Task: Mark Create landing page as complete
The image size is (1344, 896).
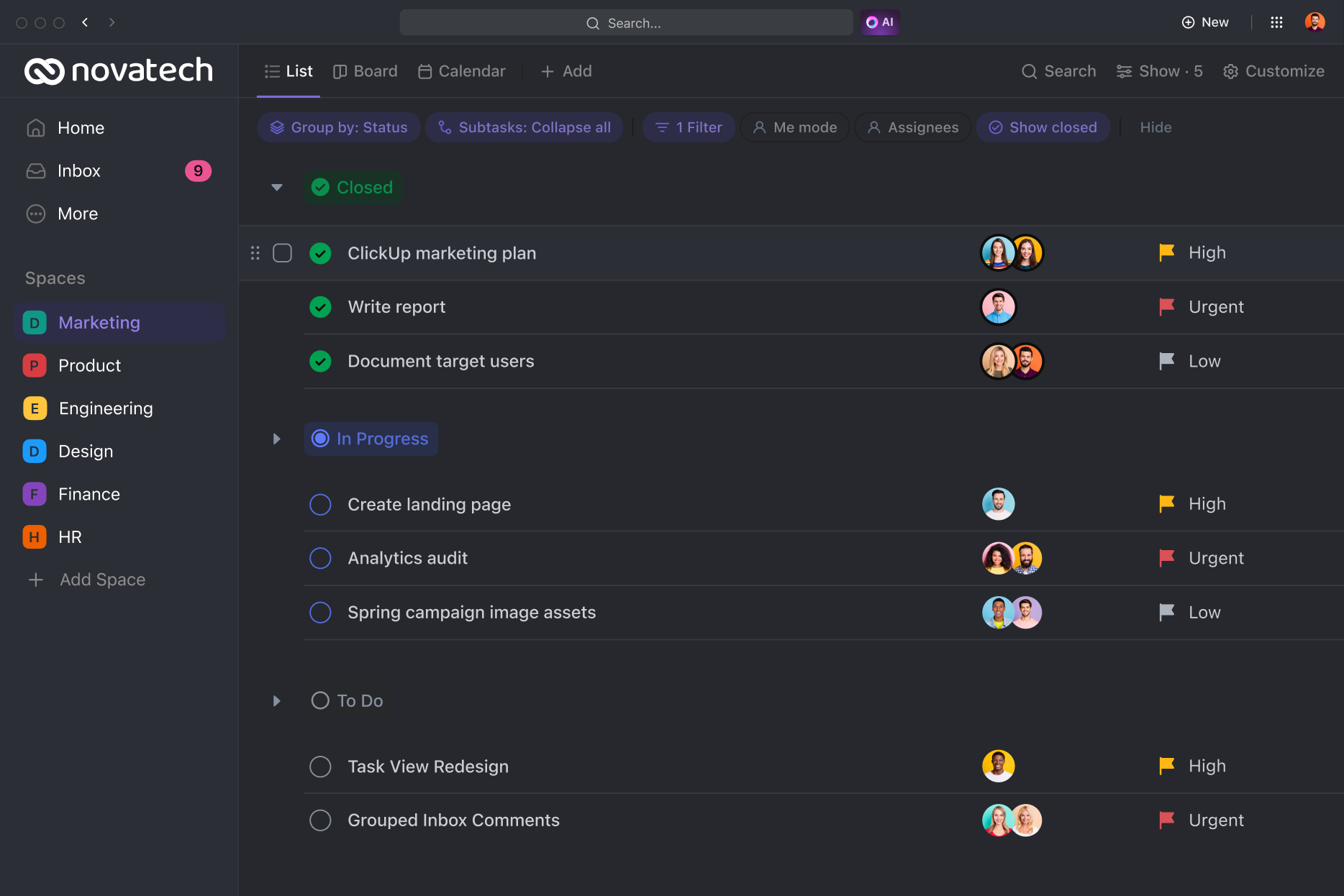Action: [320, 504]
